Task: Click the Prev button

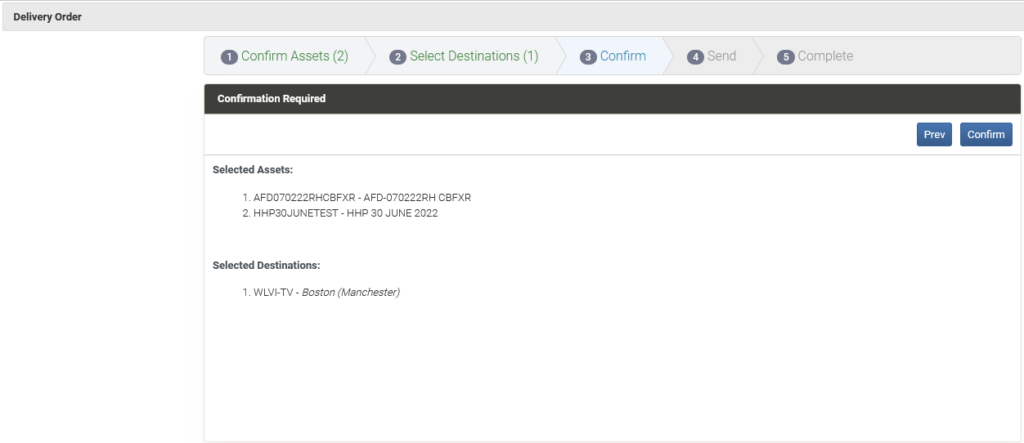Action: coord(934,135)
